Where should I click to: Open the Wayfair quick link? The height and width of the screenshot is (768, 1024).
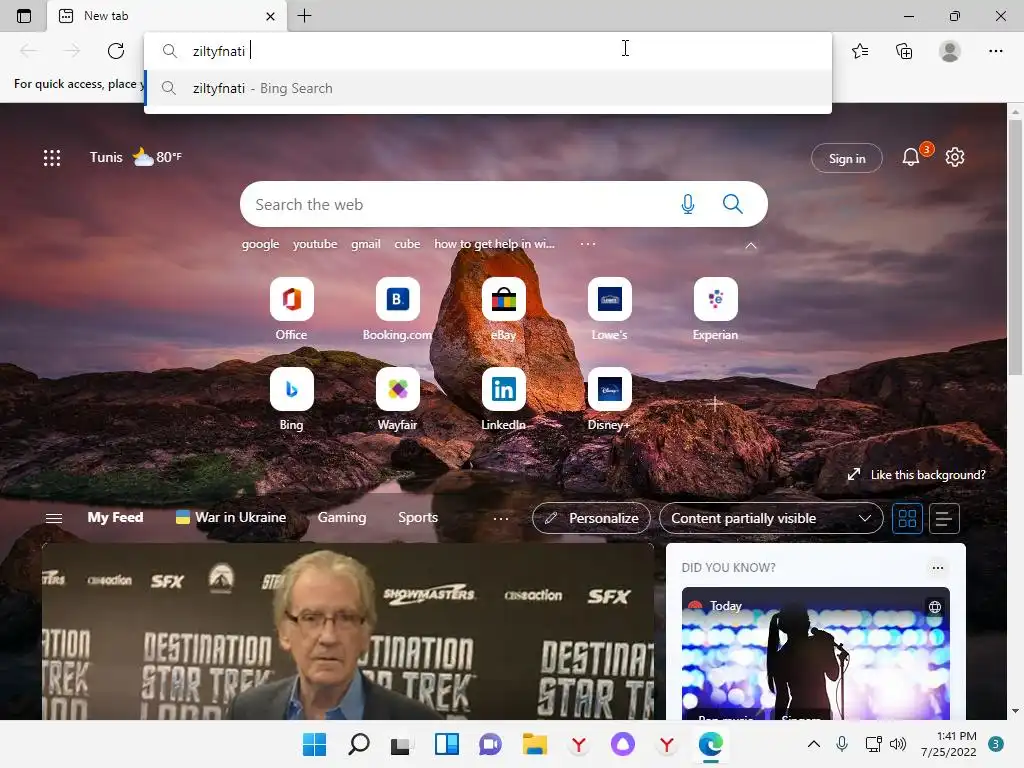tap(397, 399)
